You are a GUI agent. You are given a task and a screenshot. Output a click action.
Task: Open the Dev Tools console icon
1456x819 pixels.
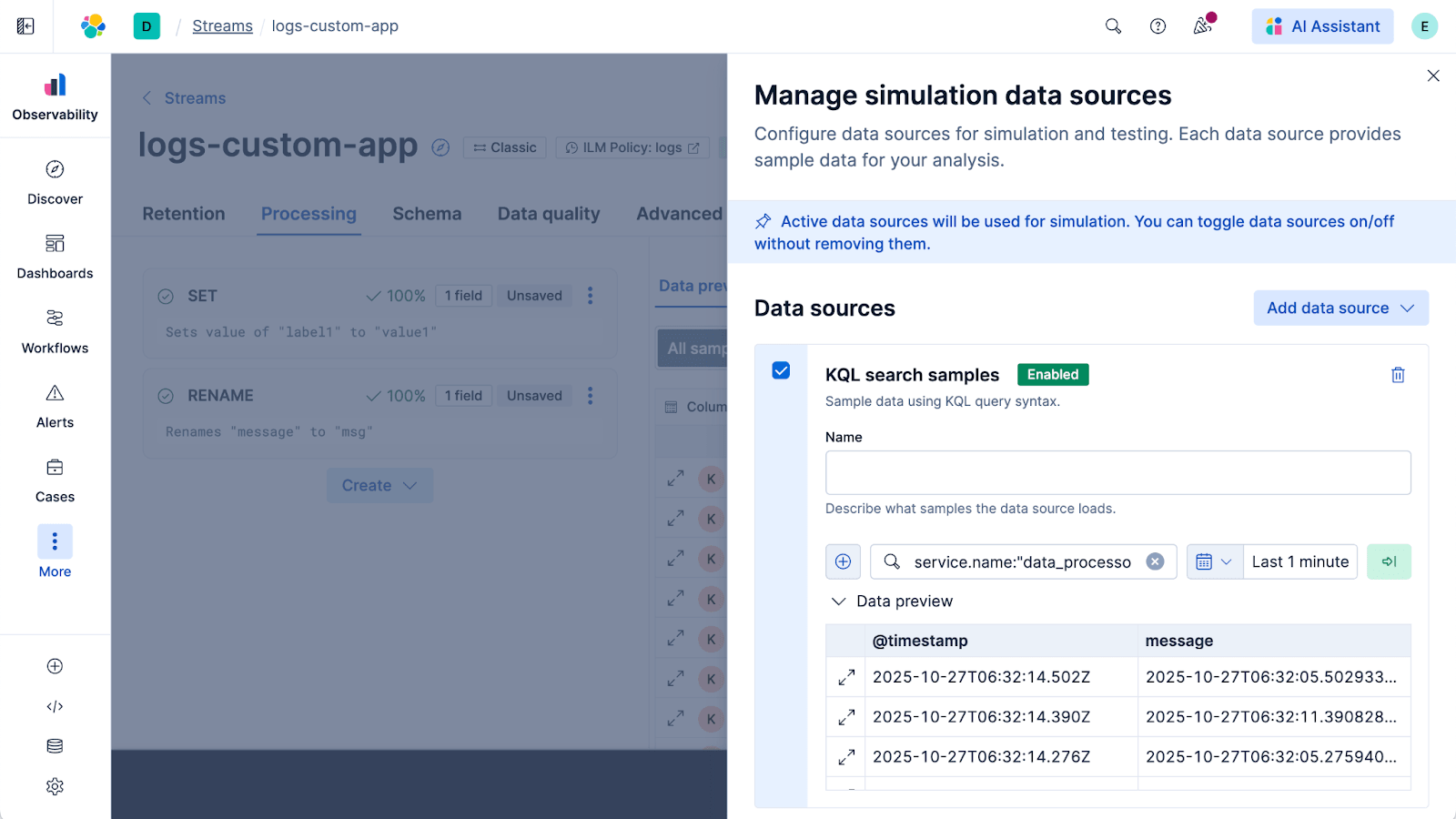[x=55, y=705]
